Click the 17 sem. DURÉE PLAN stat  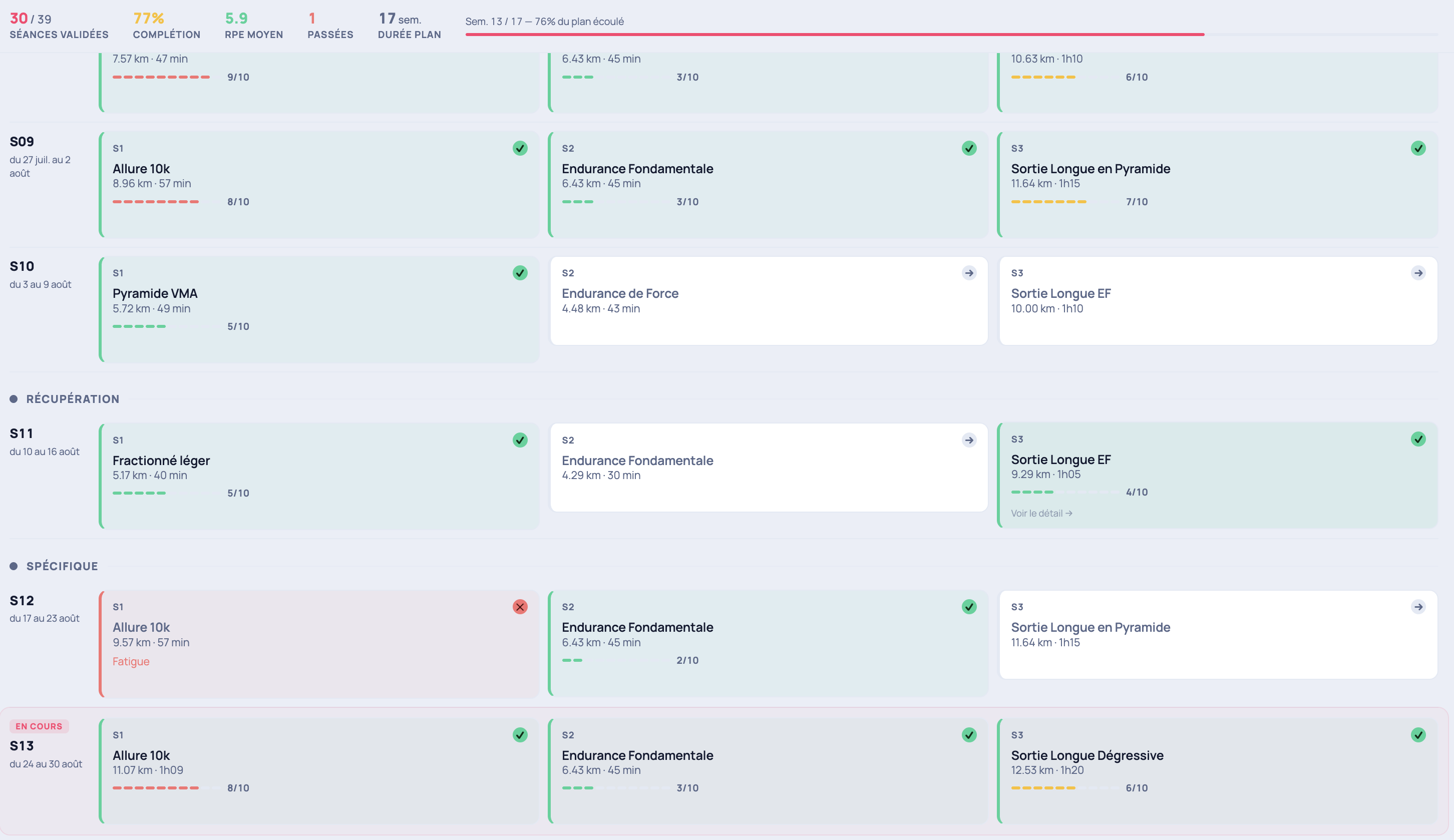pyautogui.click(x=409, y=26)
